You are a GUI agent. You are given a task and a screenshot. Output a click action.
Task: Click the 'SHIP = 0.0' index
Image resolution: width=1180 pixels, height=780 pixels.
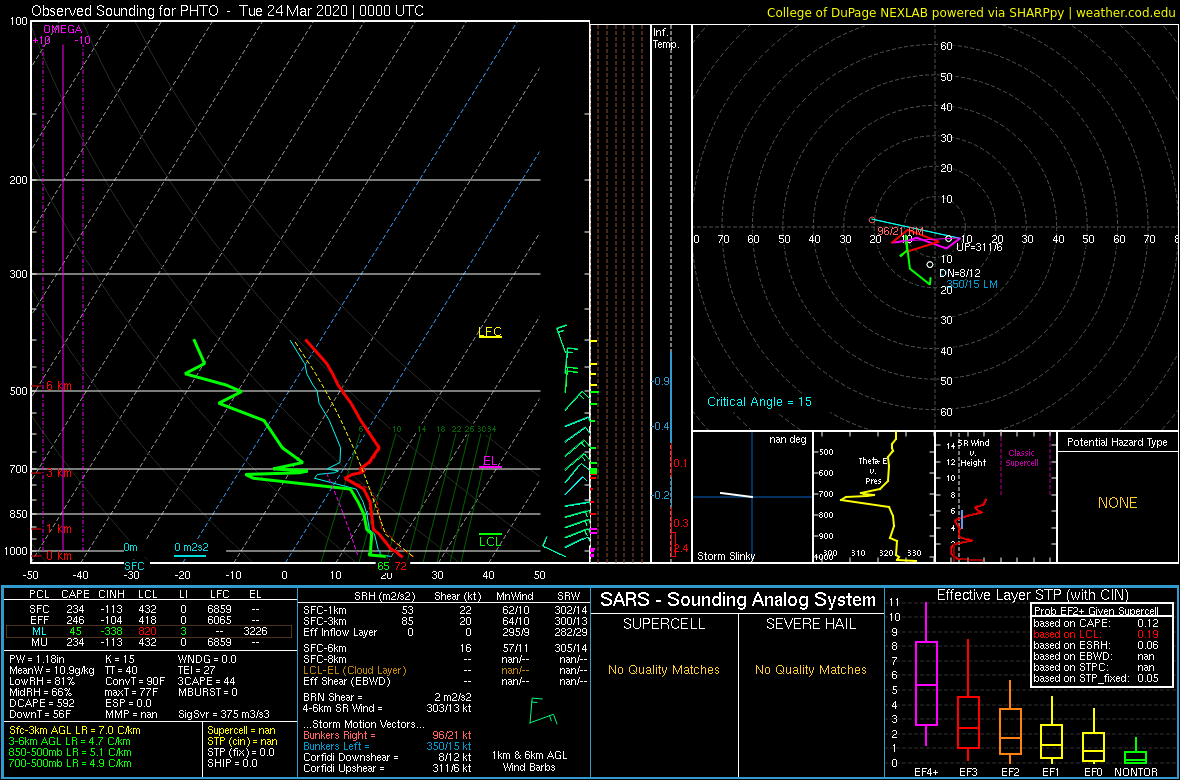pos(232,763)
